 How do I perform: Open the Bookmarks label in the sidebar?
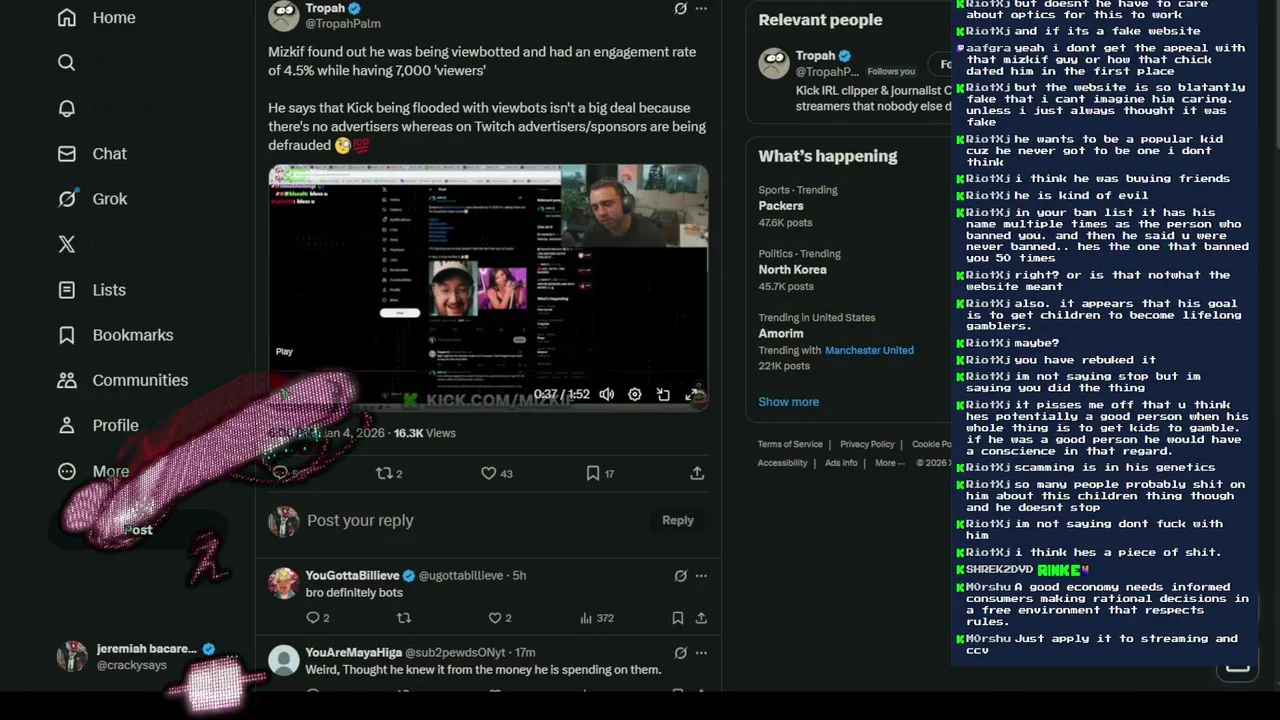133,335
